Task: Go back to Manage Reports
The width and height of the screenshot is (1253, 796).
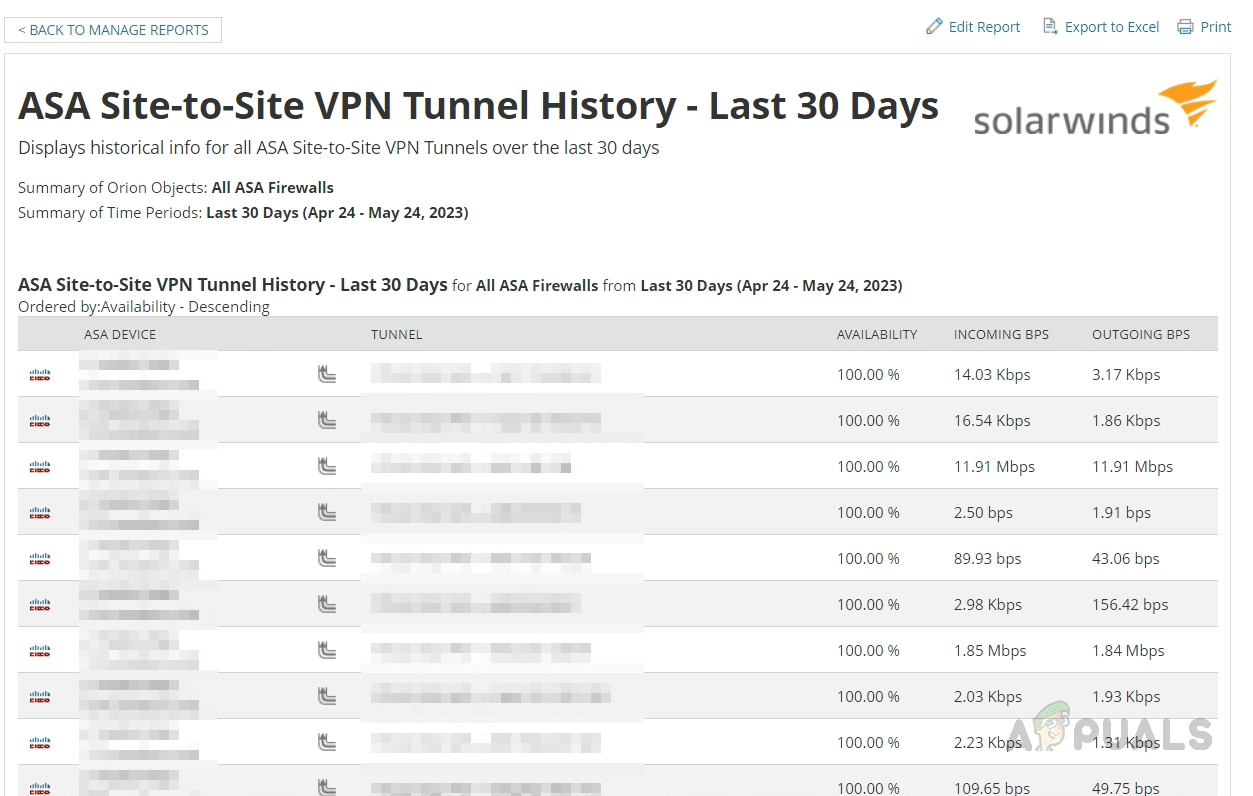Action: [x=113, y=30]
